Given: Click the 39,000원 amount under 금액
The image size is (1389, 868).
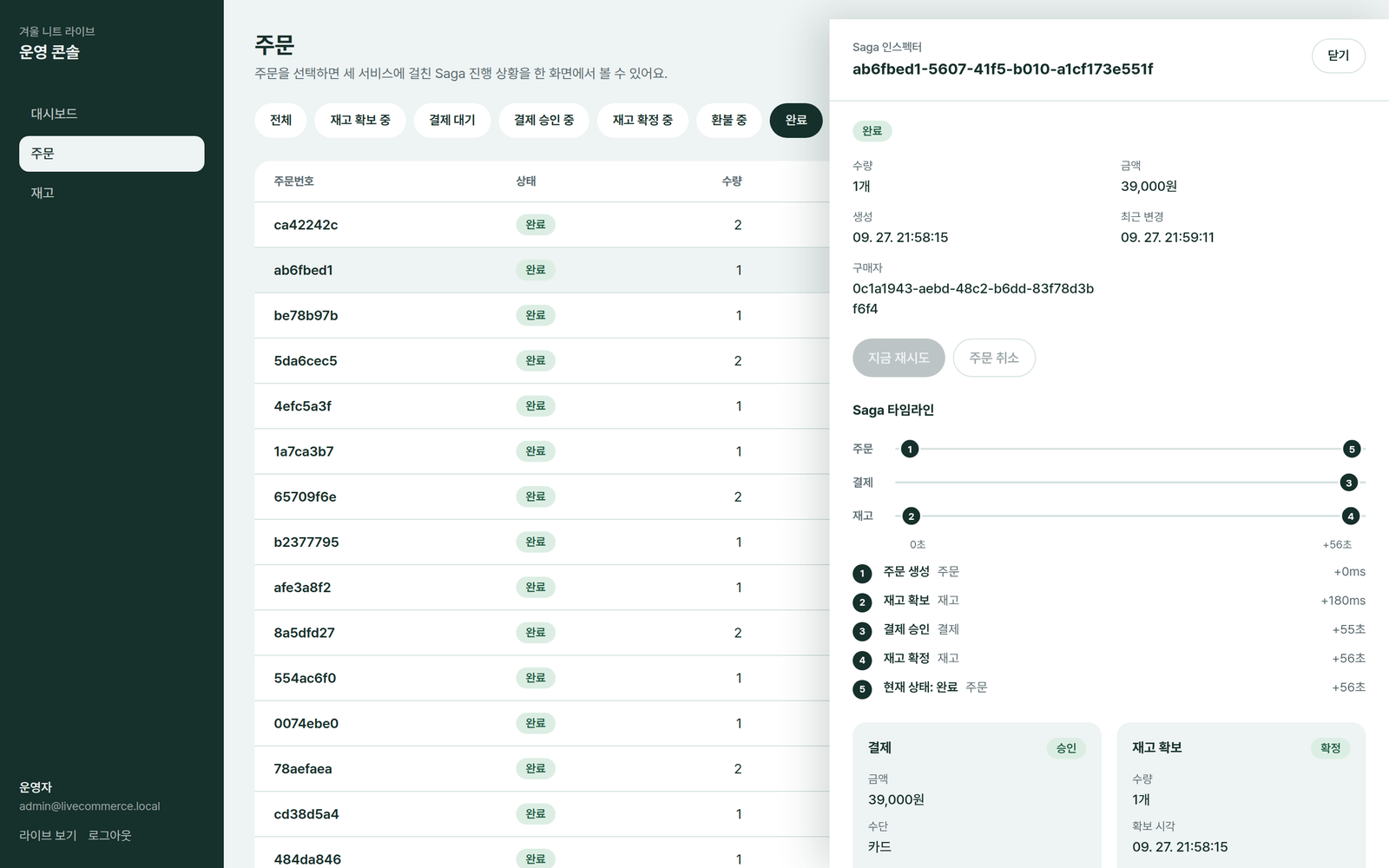Looking at the screenshot, I should [1149, 187].
